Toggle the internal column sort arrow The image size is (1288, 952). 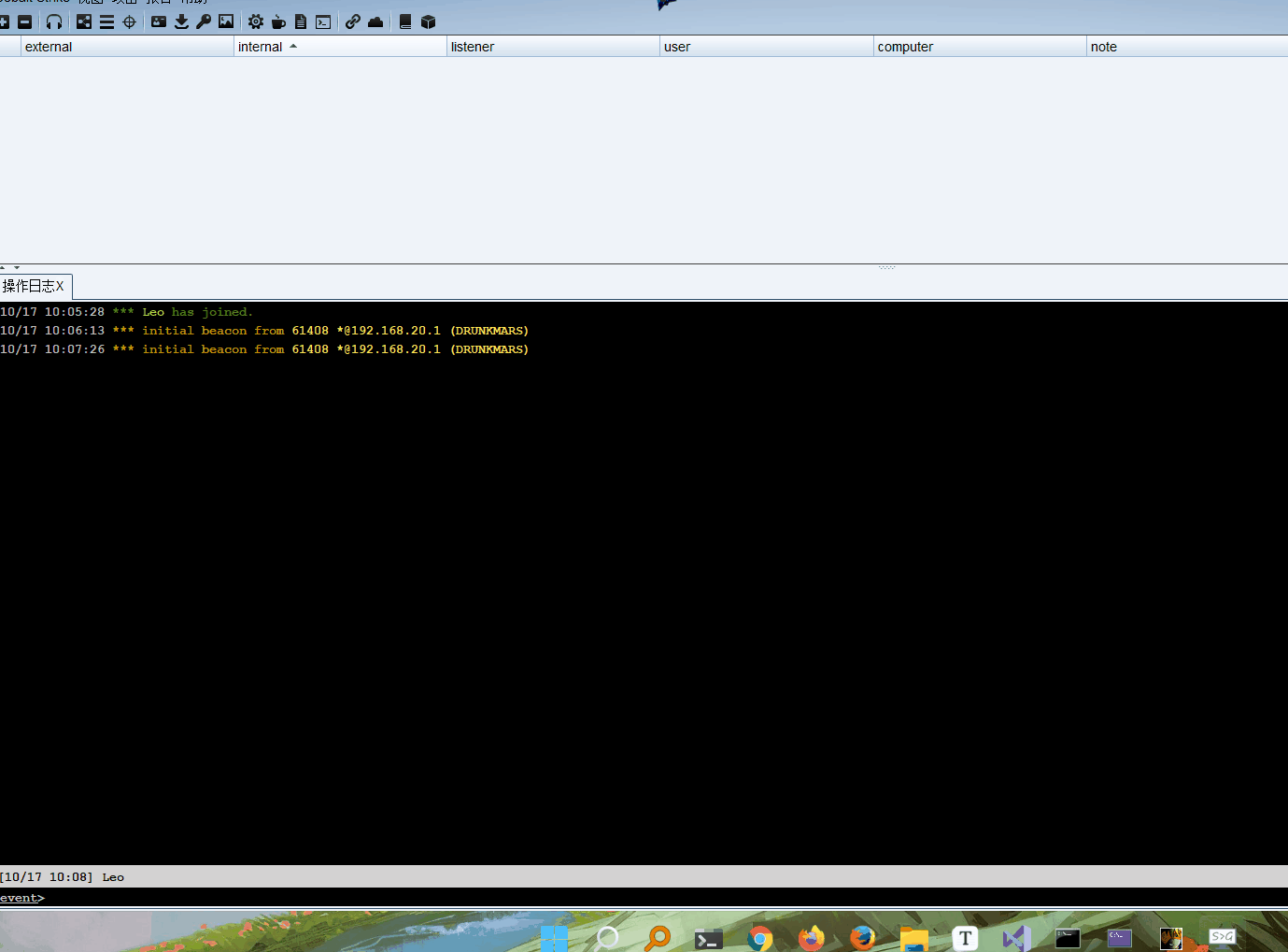click(x=293, y=46)
